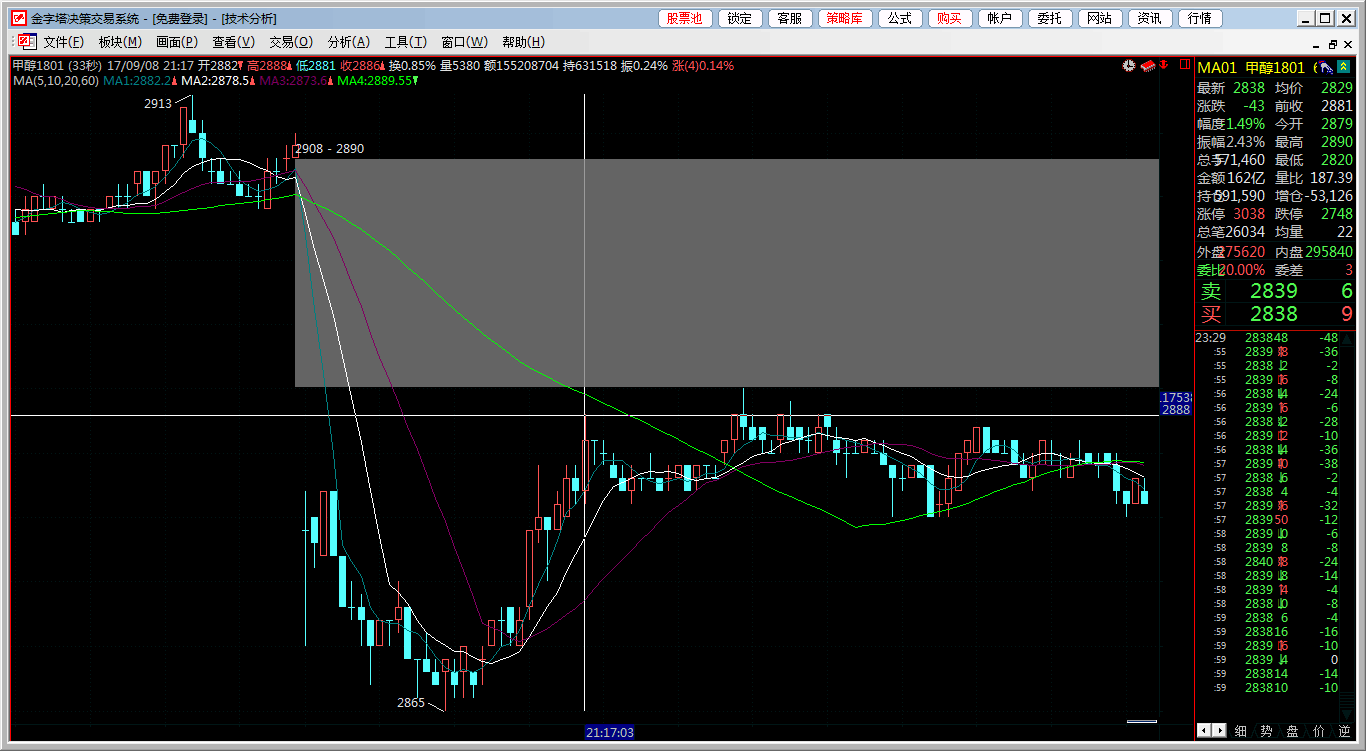The image size is (1366, 751).
Task: Close the inner chart window
Action: pyautogui.click(x=1348, y=44)
